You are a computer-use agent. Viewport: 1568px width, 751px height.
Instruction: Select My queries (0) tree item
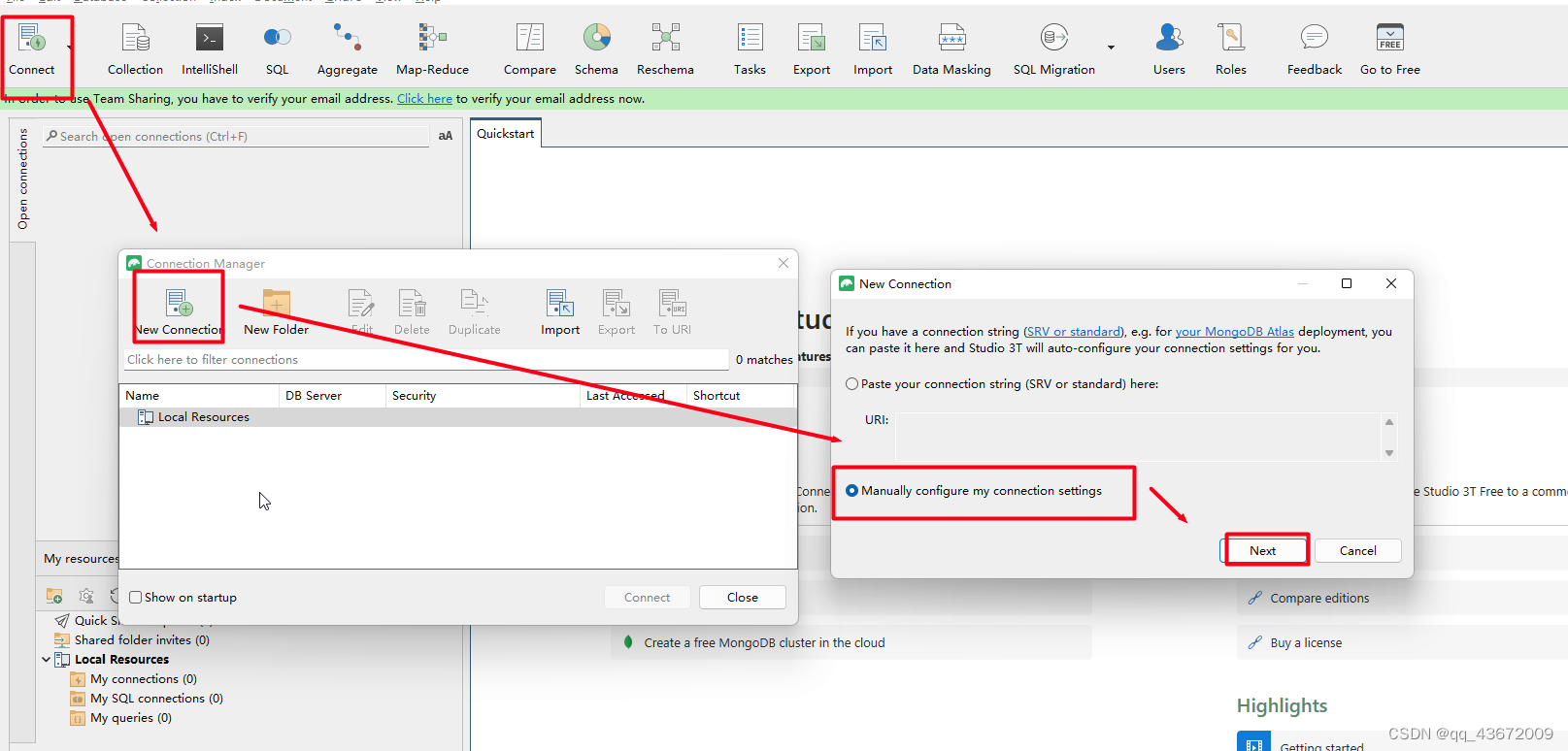131,718
